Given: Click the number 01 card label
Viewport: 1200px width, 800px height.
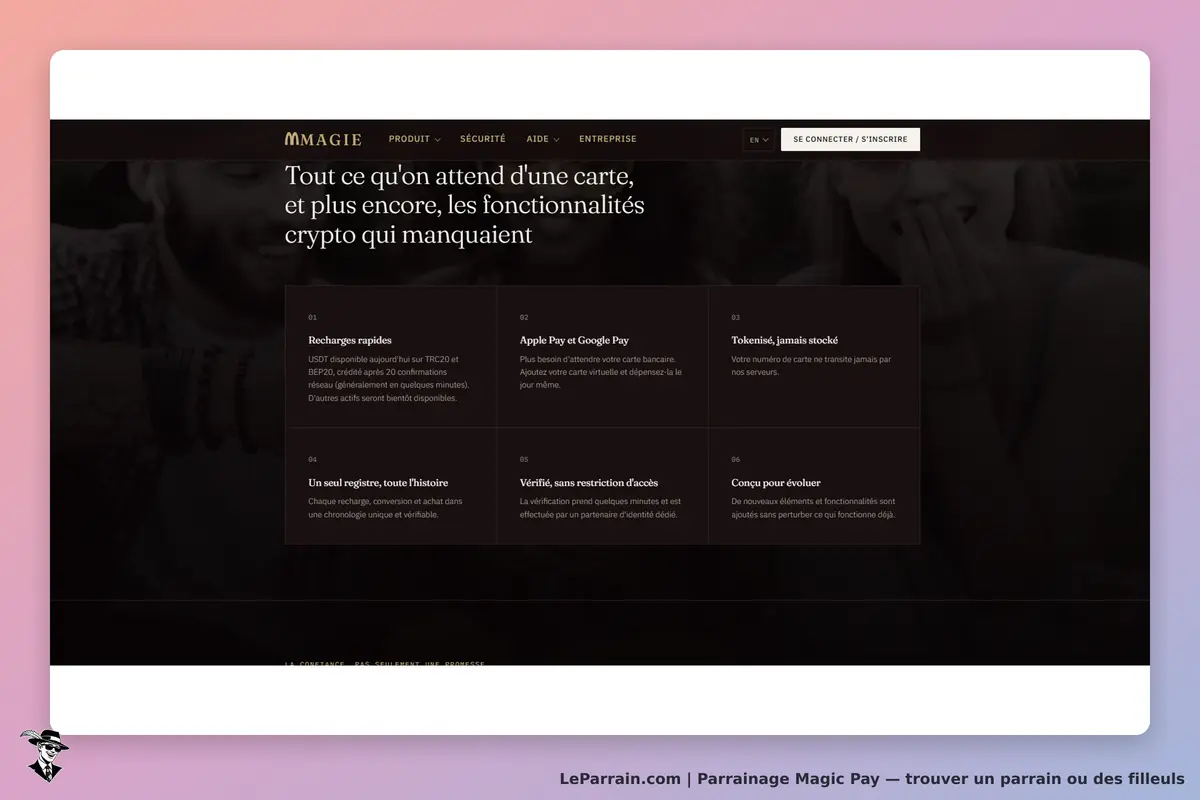Looking at the screenshot, I should pyautogui.click(x=312, y=317).
